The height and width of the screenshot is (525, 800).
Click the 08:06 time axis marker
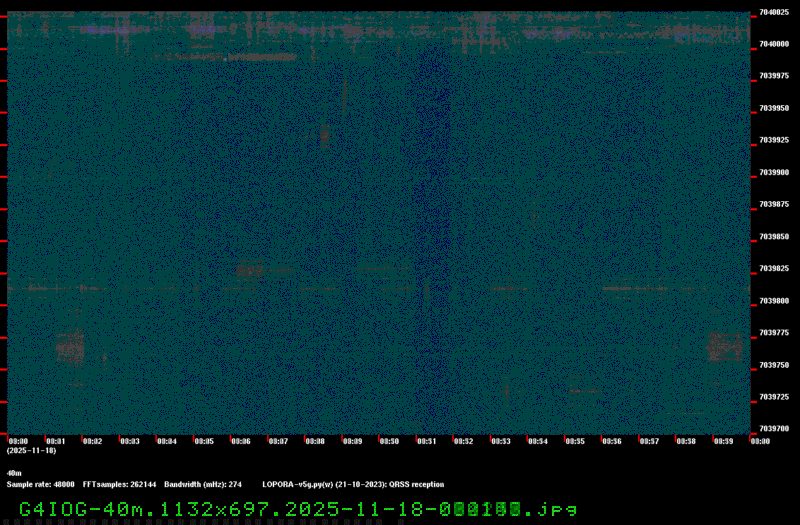point(240,441)
